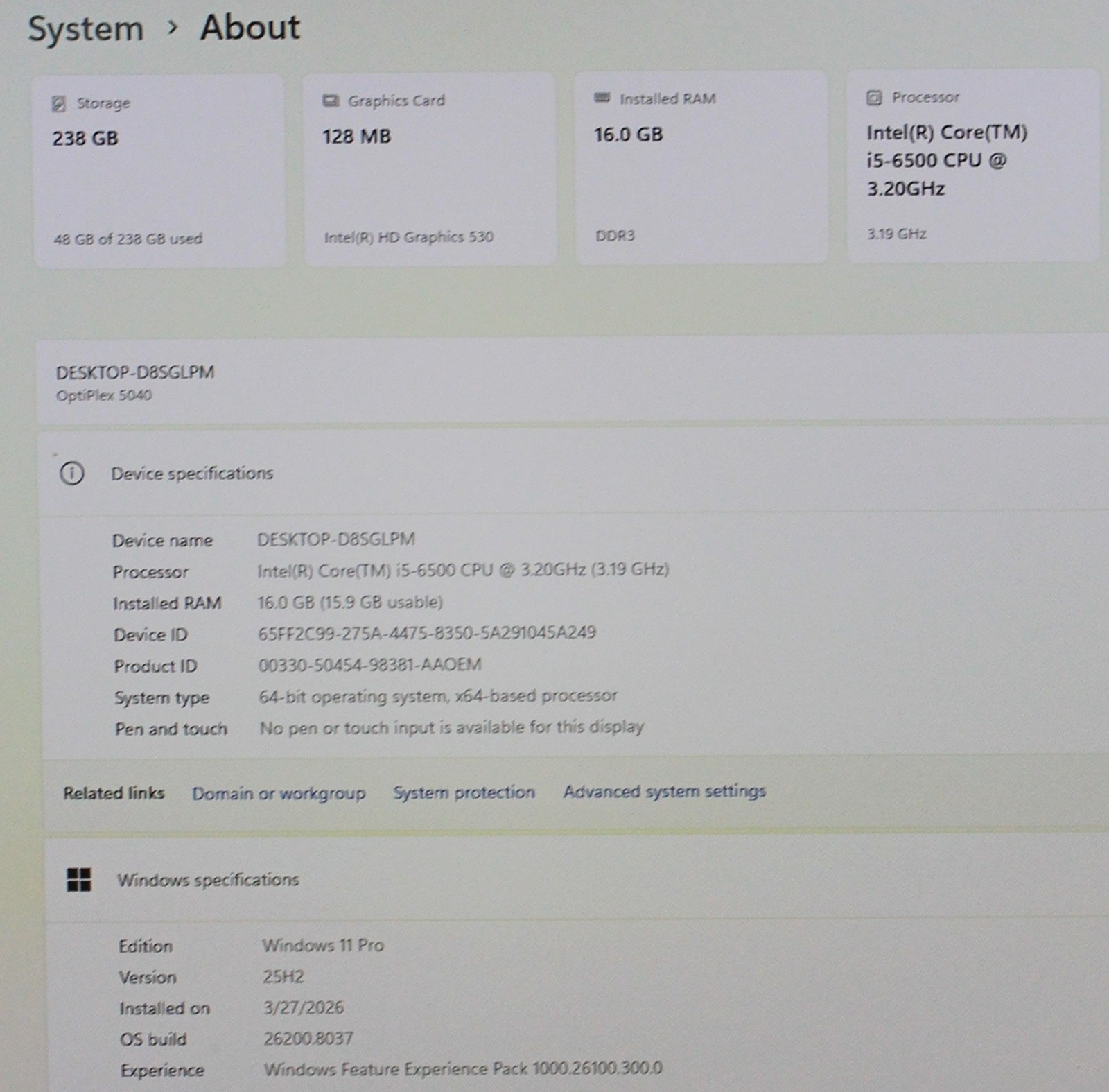
Task: Open System protection link
Action: tap(464, 792)
